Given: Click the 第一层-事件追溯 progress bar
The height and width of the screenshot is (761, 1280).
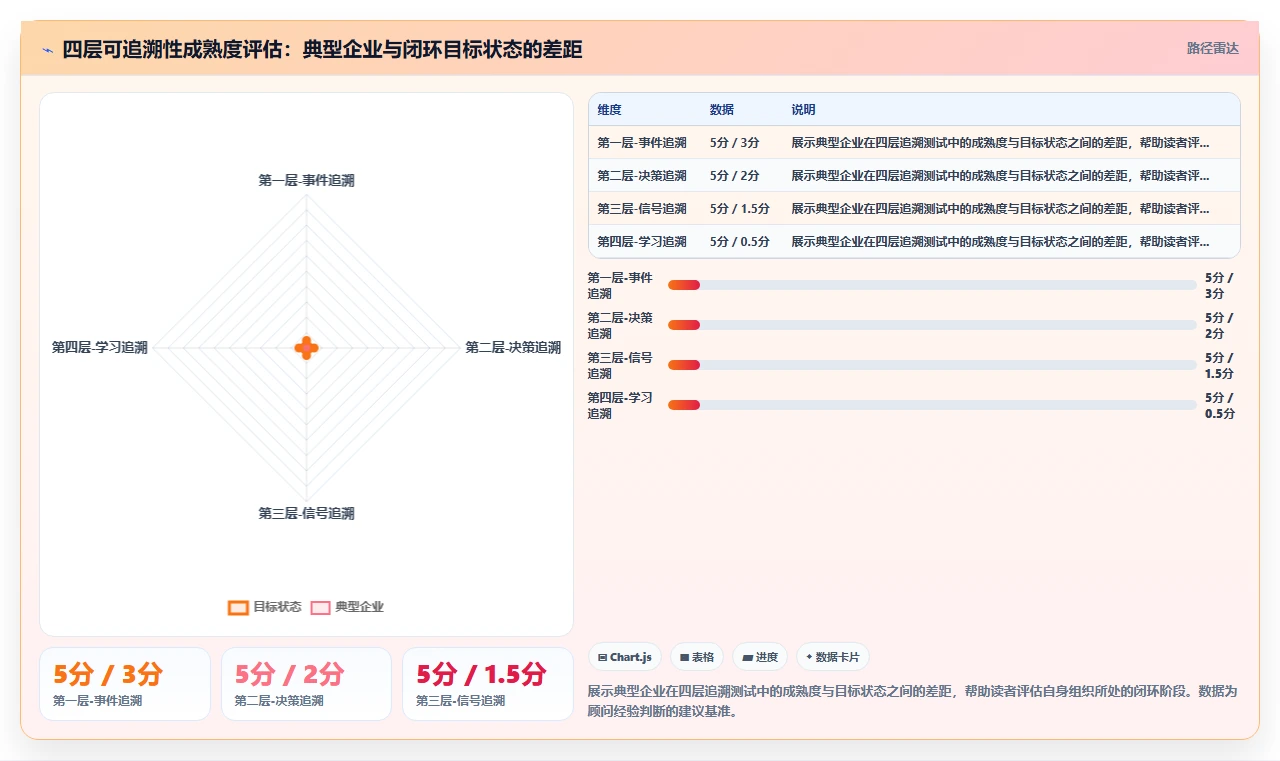Looking at the screenshot, I should pyautogui.click(x=932, y=285).
